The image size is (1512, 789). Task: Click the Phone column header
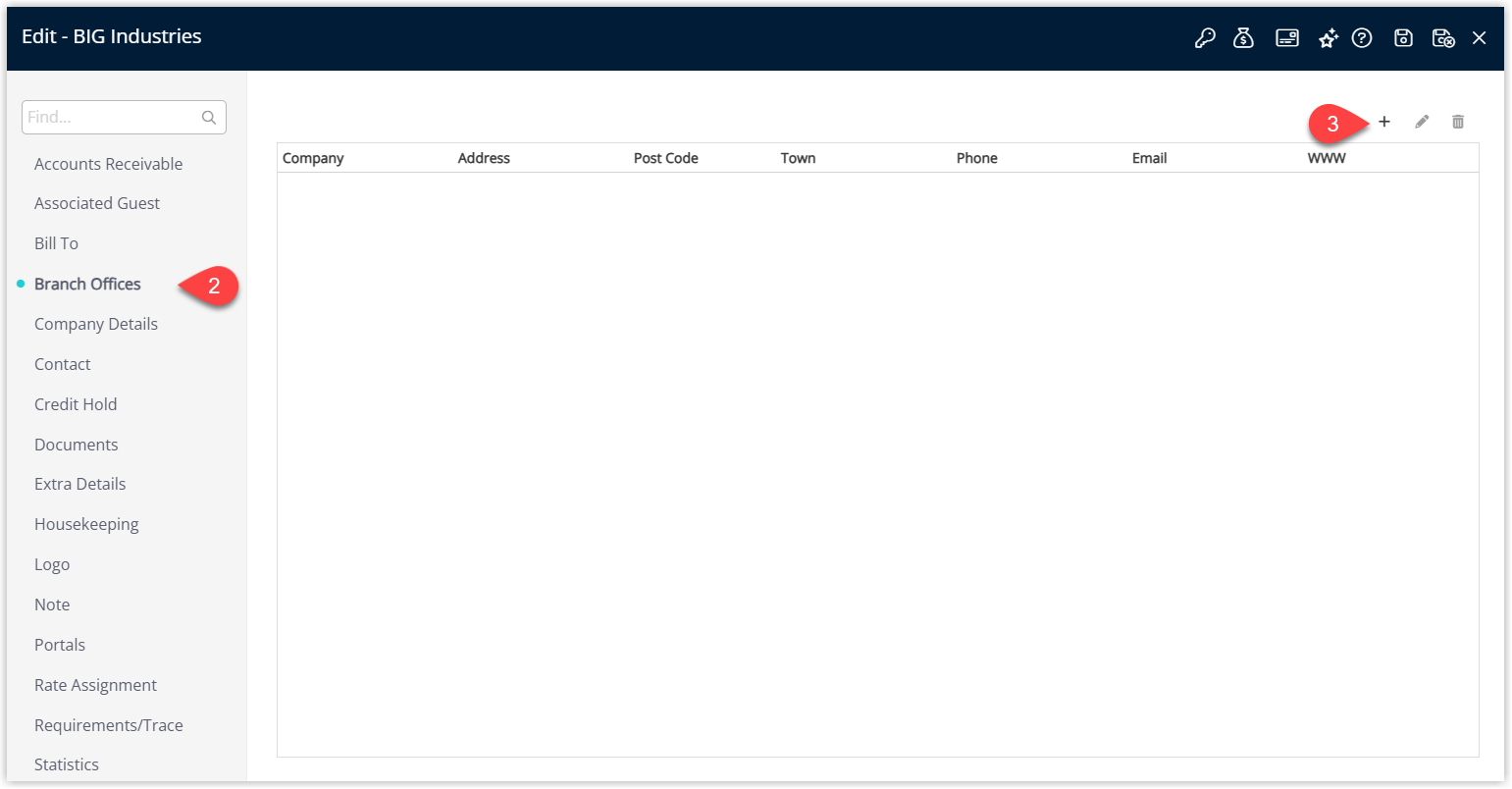(977, 158)
